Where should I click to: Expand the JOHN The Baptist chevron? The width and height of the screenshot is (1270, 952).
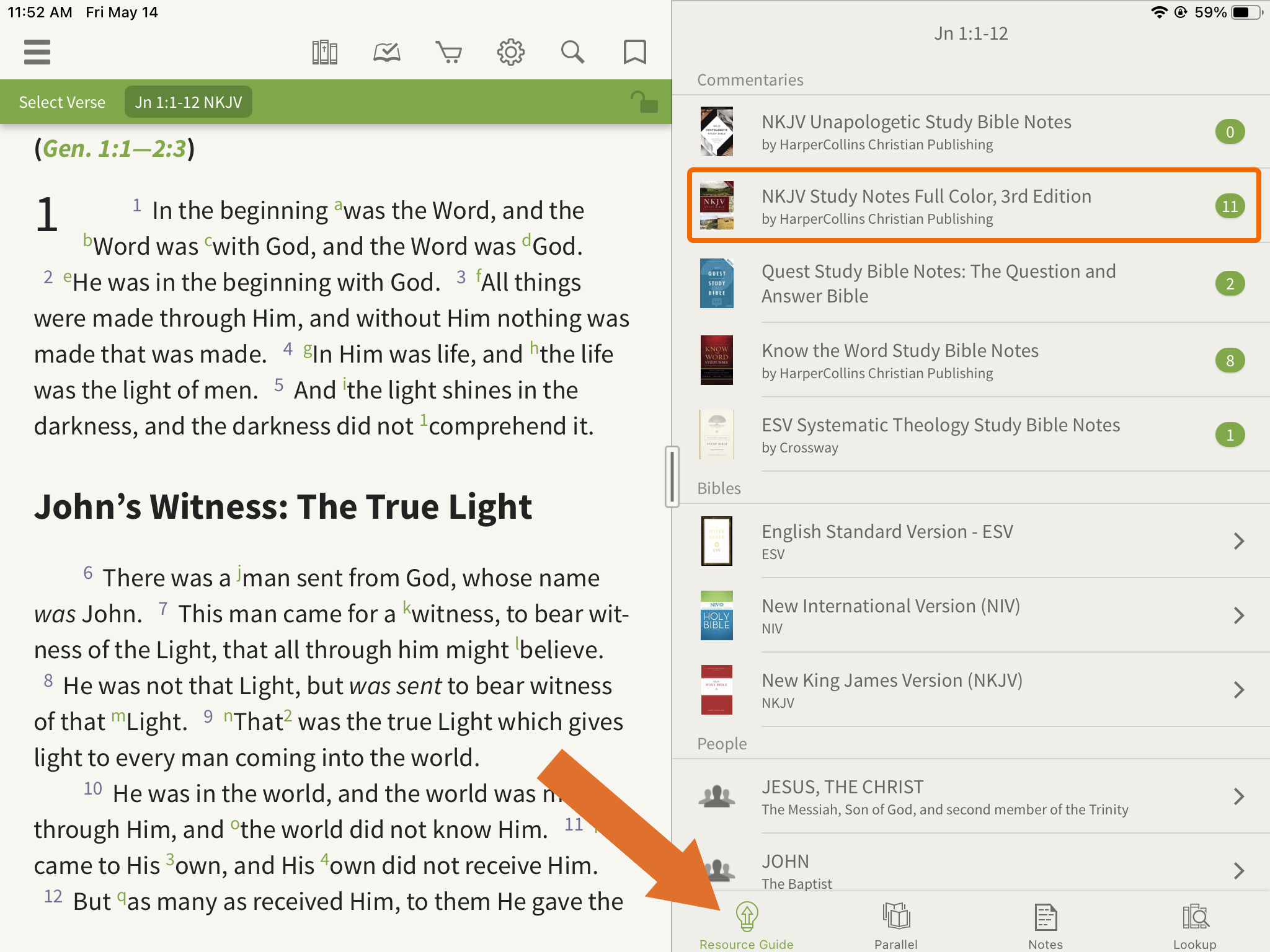point(1238,871)
